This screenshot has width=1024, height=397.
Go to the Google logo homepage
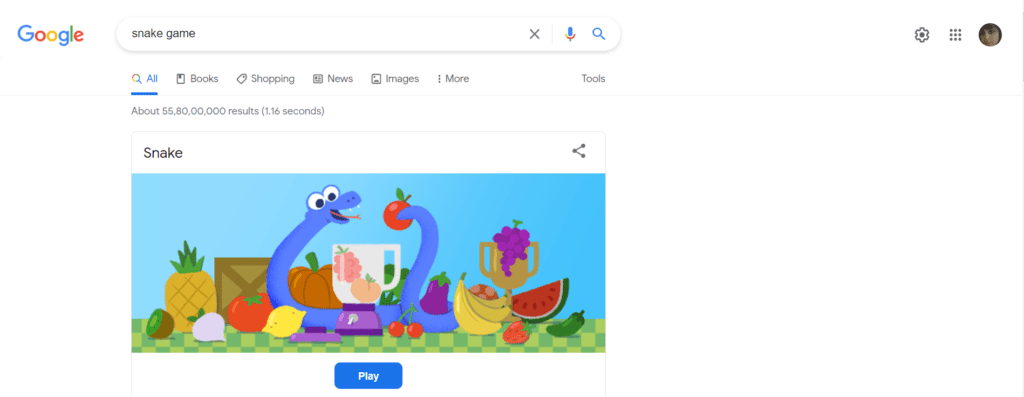(x=50, y=35)
